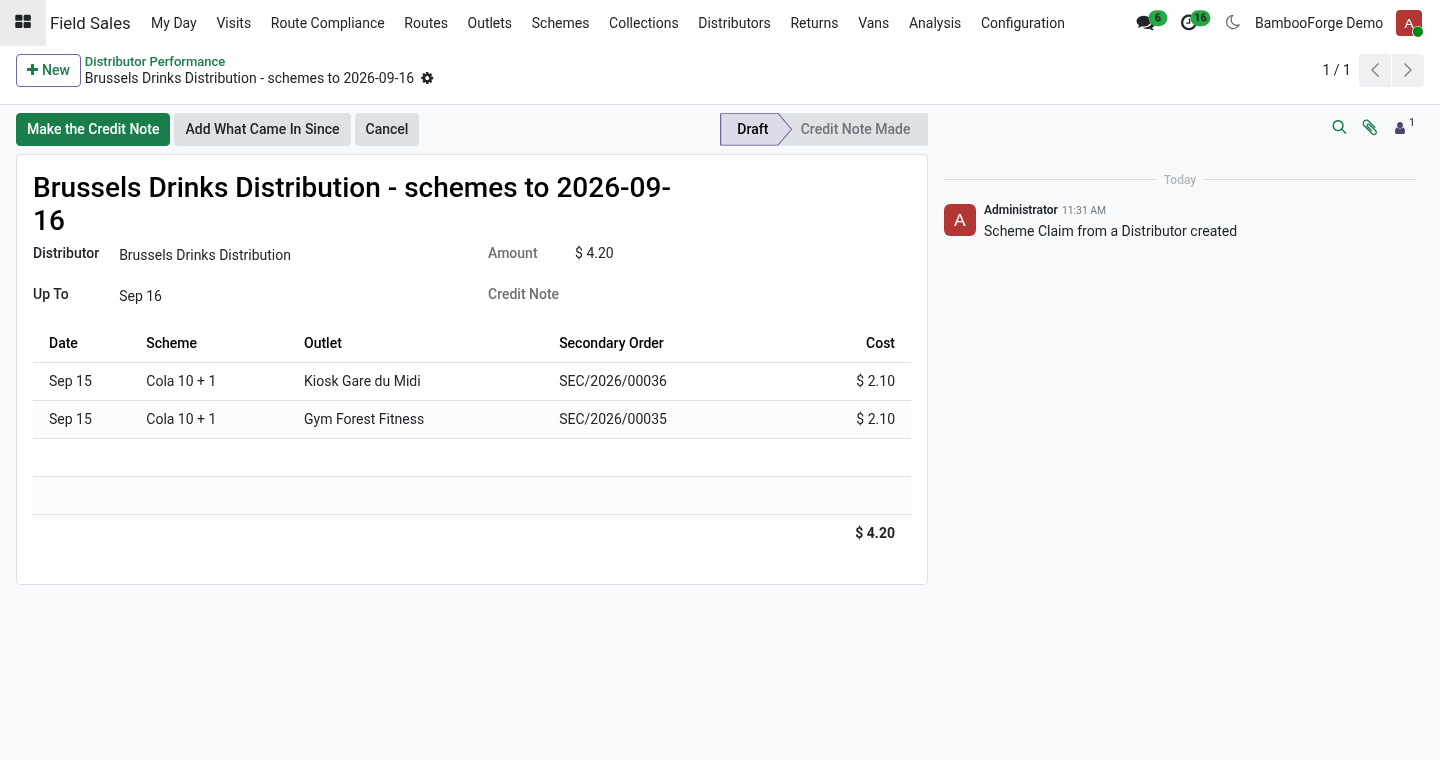Viewport: 1440px width, 760px height.
Task: Open the Returns menu
Action: (x=814, y=23)
